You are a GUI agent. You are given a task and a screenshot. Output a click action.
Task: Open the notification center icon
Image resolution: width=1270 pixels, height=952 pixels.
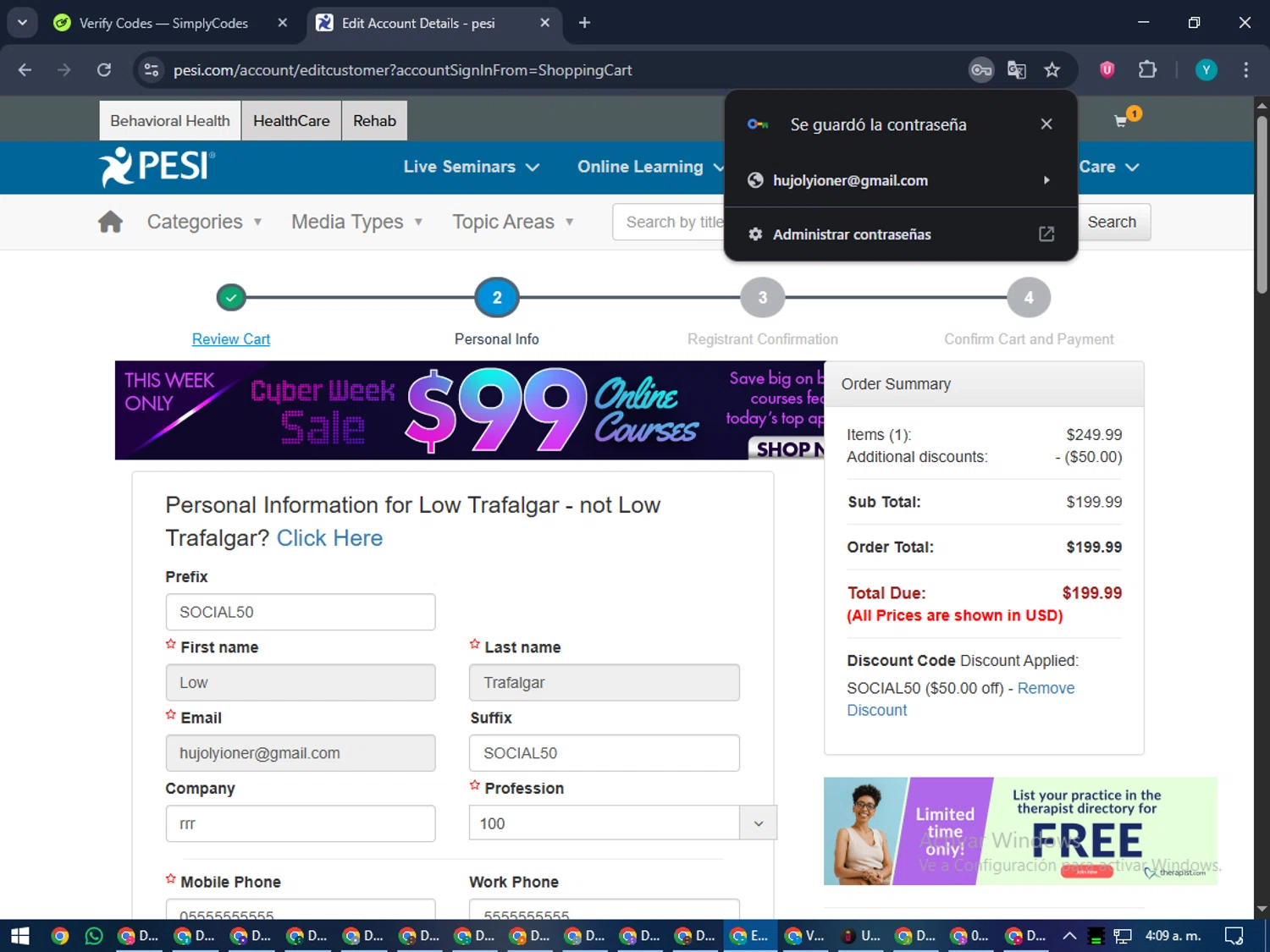click(x=1234, y=936)
